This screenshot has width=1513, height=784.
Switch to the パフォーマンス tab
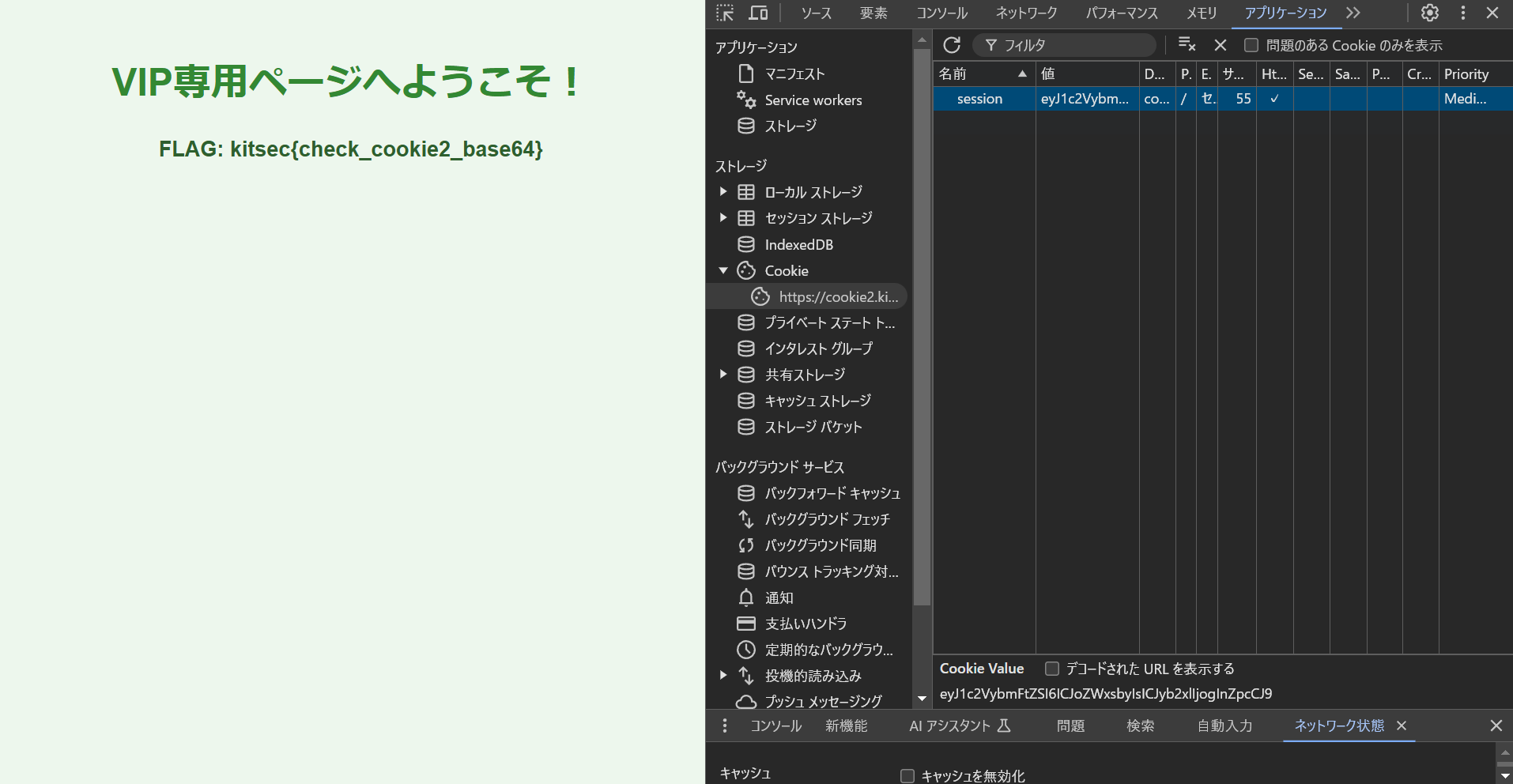tap(1122, 13)
